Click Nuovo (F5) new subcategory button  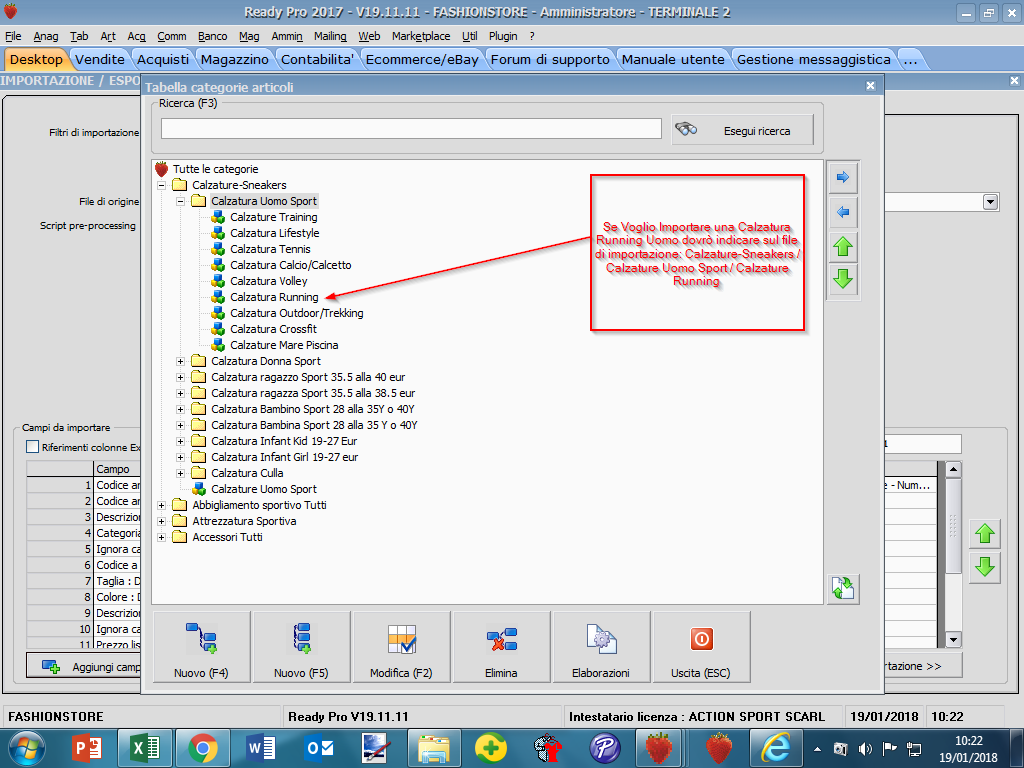coord(301,647)
